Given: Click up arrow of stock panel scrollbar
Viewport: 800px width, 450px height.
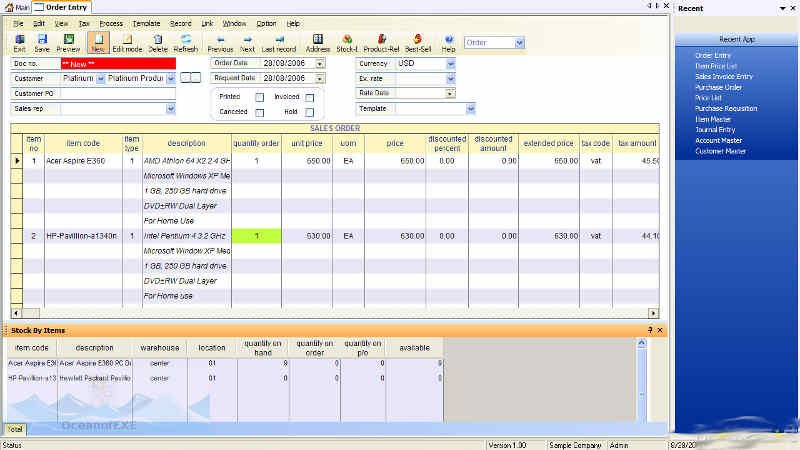Looking at the screenshot, I should pos(641,343).
